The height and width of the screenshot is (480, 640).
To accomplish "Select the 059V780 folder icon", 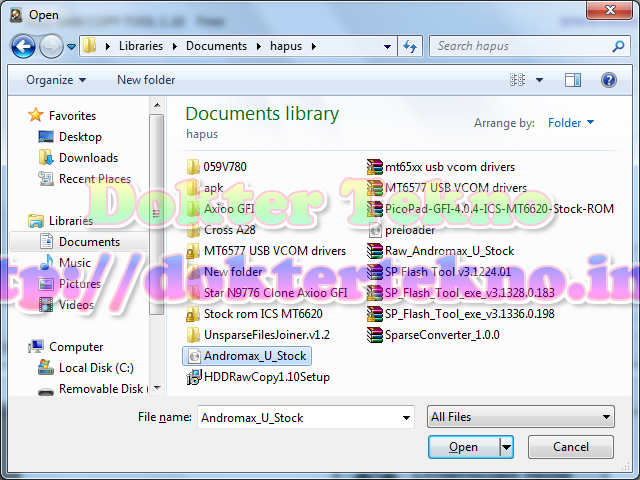I will 193,167.
